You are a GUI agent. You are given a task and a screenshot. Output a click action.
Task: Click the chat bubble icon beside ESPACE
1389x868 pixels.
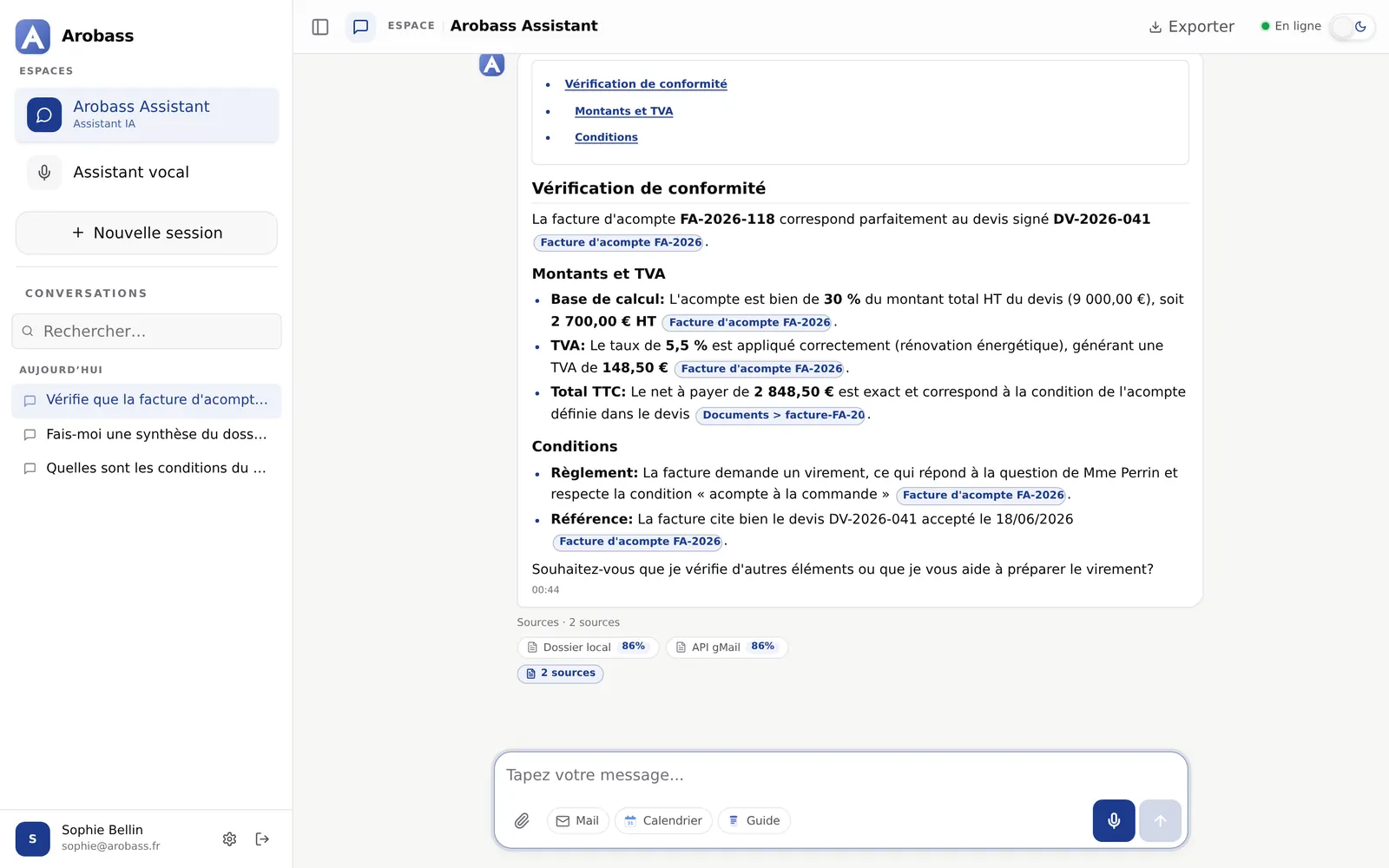pos(361,27)
